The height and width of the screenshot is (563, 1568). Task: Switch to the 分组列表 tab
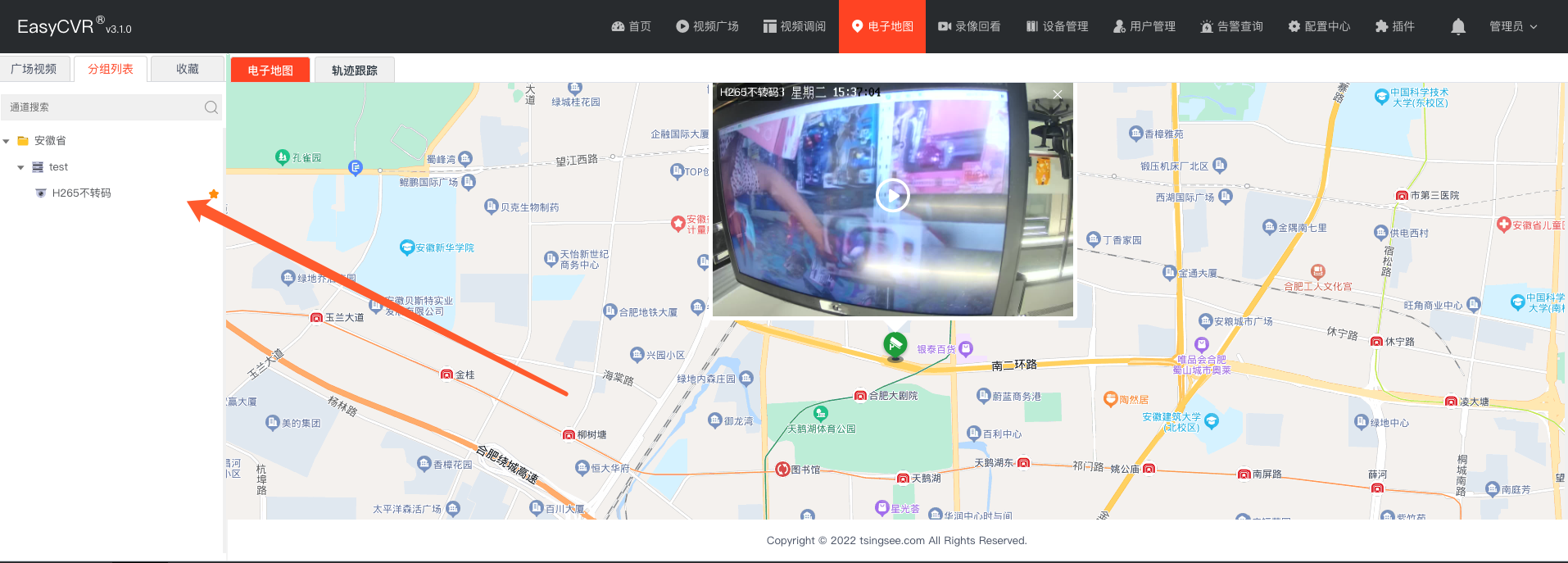tap(111, 69)
